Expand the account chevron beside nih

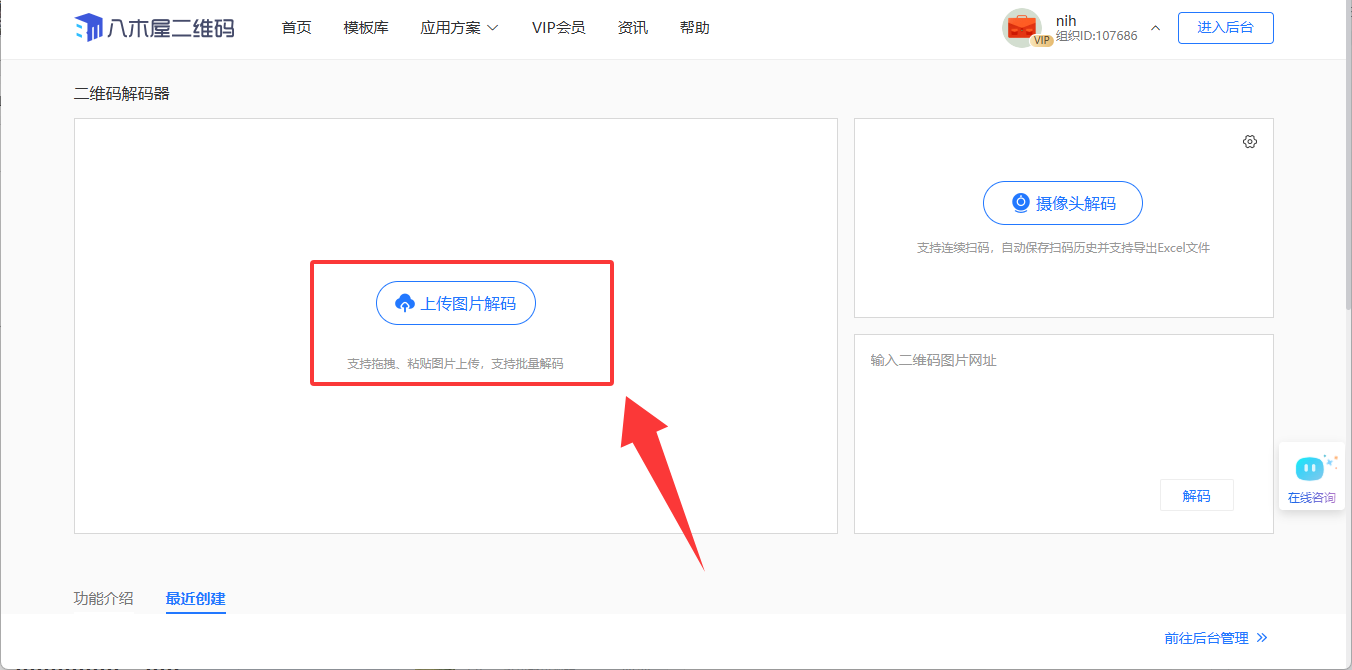click(1156, 28)
